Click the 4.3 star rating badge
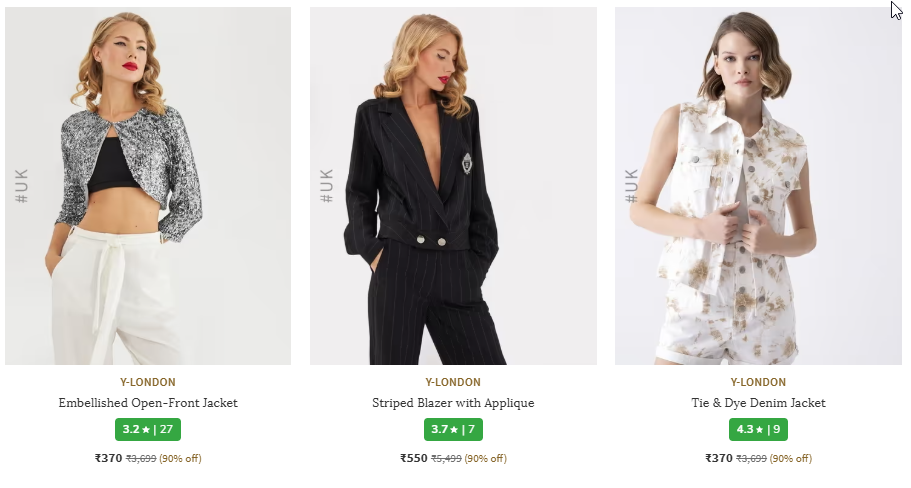Image resolution: width=911 pixels, height=488 pixels. 758,429
